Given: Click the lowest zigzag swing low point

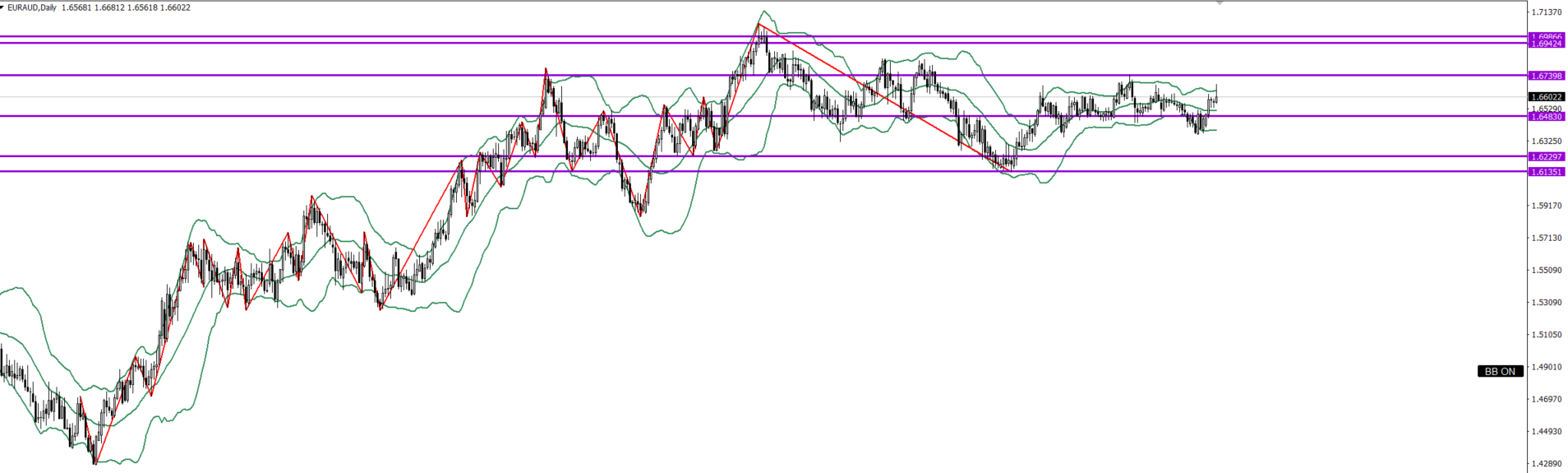Looking at the screenshot, I should [95, 463].
